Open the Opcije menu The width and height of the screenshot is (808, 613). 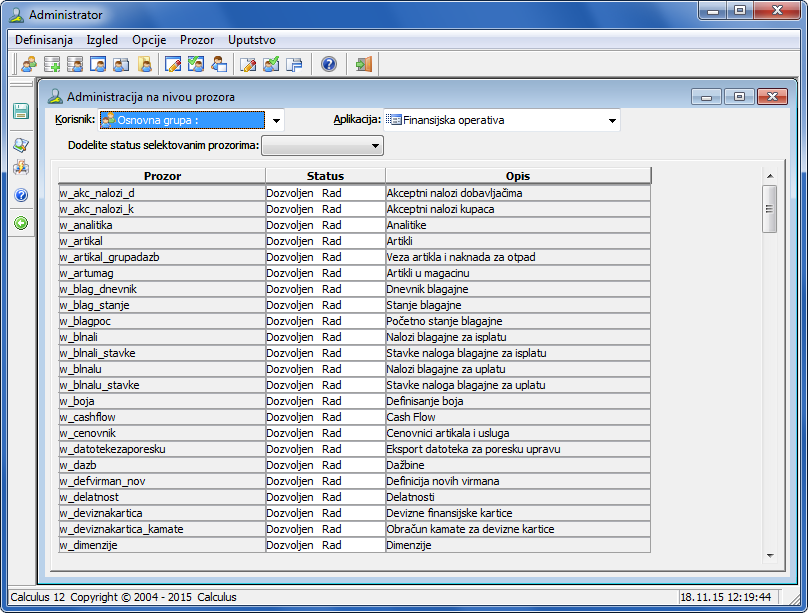pos(149,40)
